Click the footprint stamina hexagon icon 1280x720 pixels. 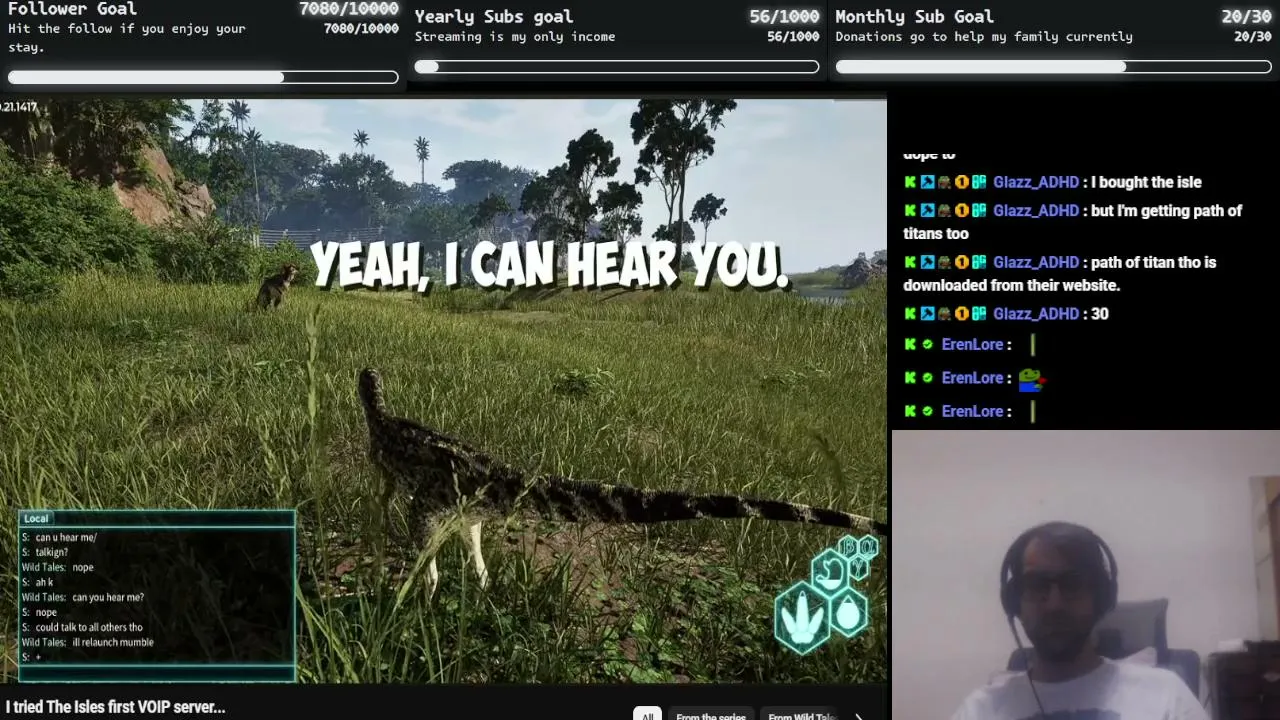[x=802, y=620]
